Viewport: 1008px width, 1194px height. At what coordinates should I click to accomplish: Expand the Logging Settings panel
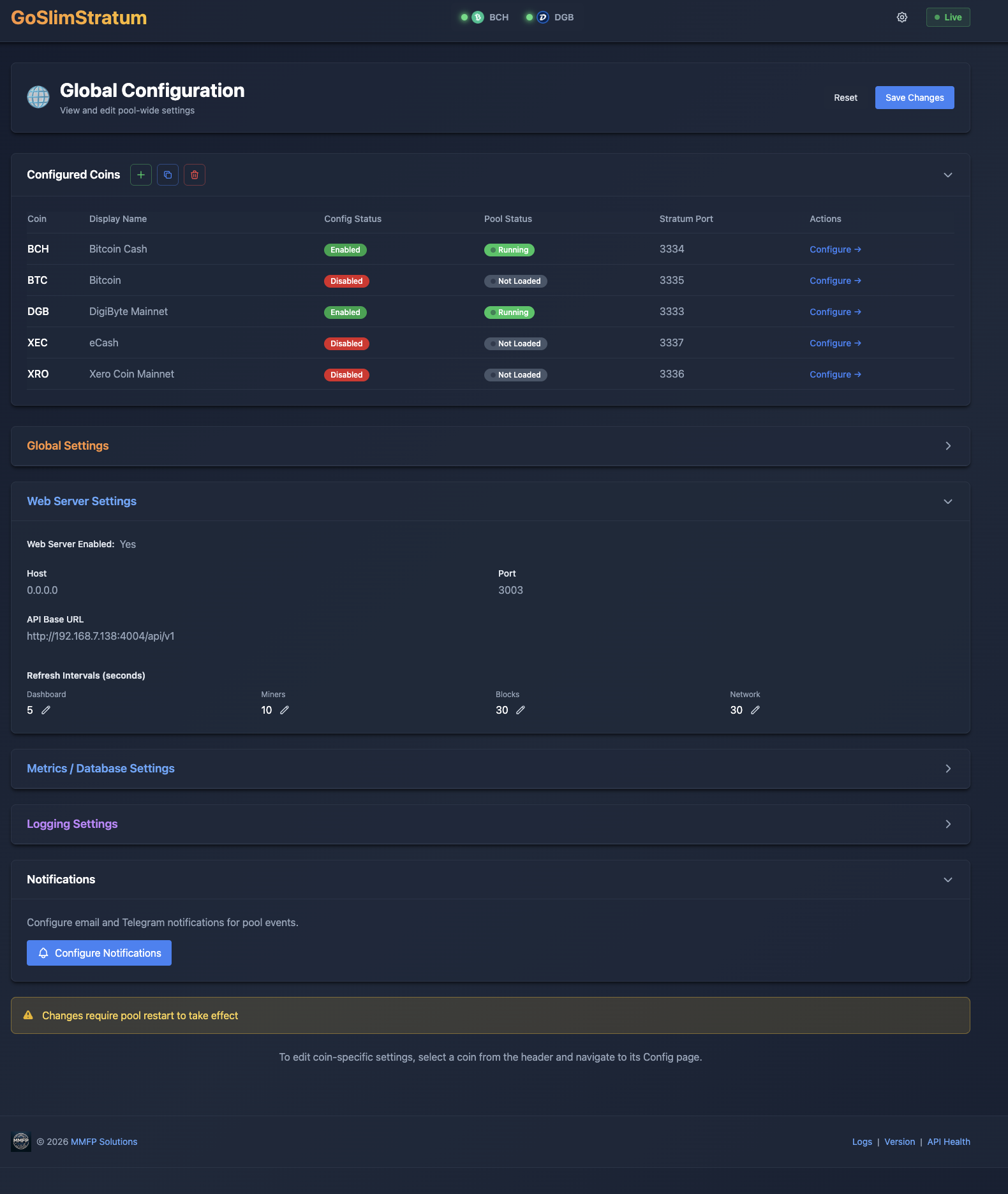948,824
